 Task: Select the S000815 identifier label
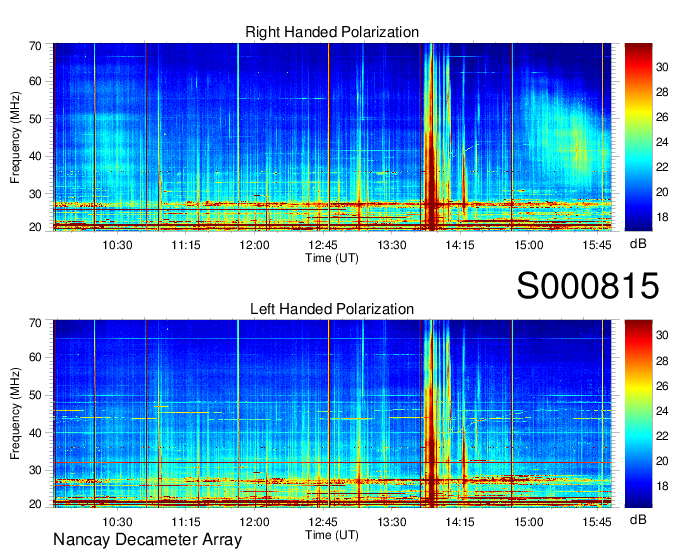pyautogui.click(x=588, y=286)
